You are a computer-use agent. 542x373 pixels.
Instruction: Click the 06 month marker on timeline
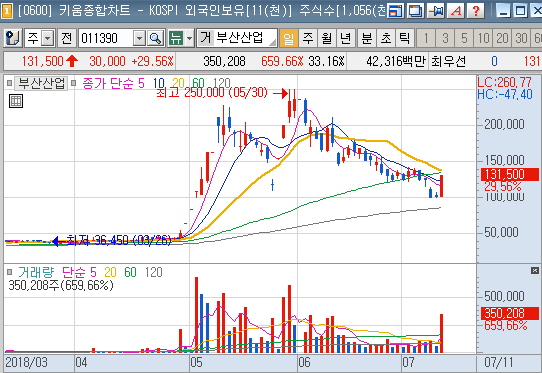[x=305, y=362]
